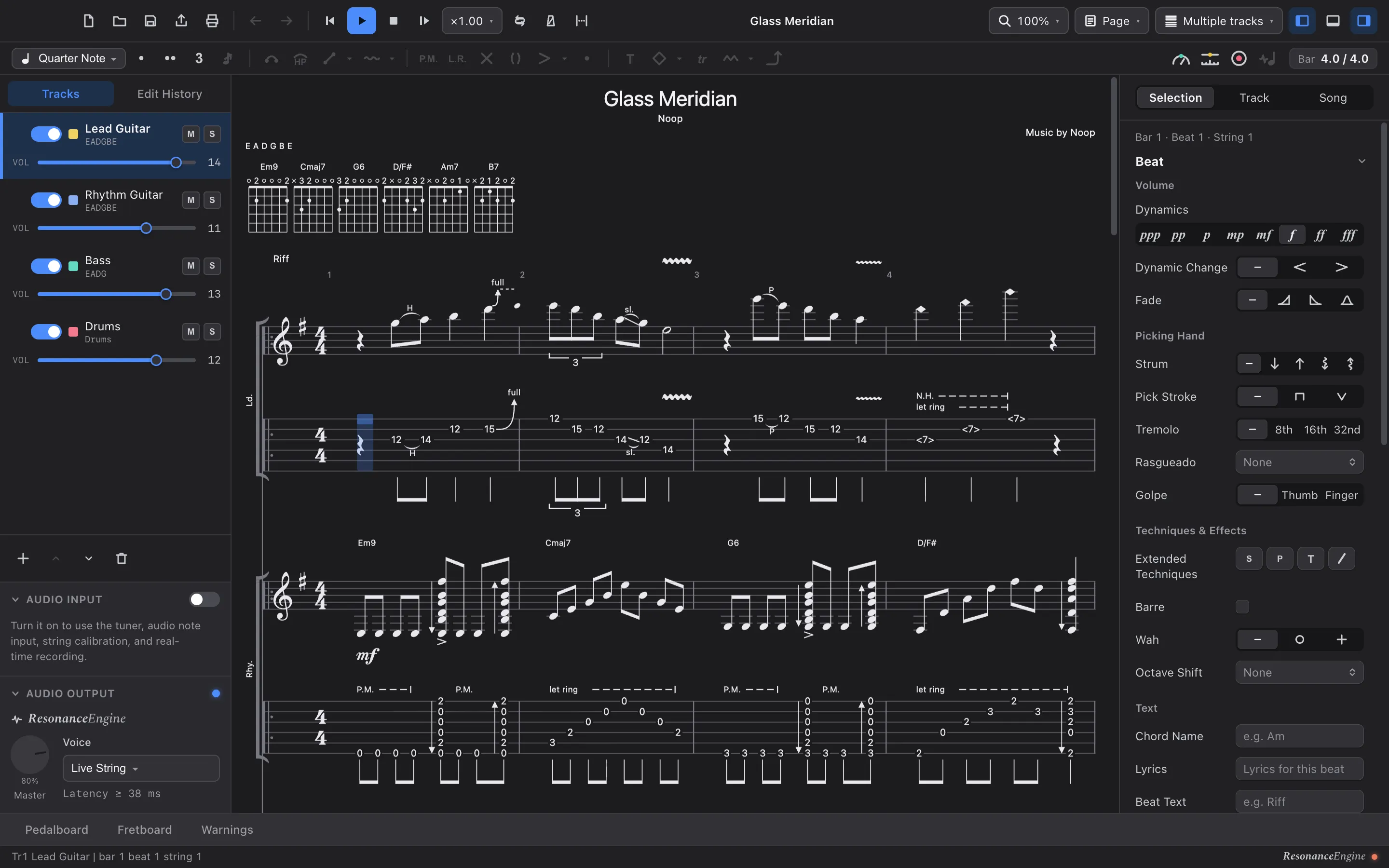Open the Multiple tracks dropdown
This screenshot has width=1389, height=868.
coord(1219,21)
